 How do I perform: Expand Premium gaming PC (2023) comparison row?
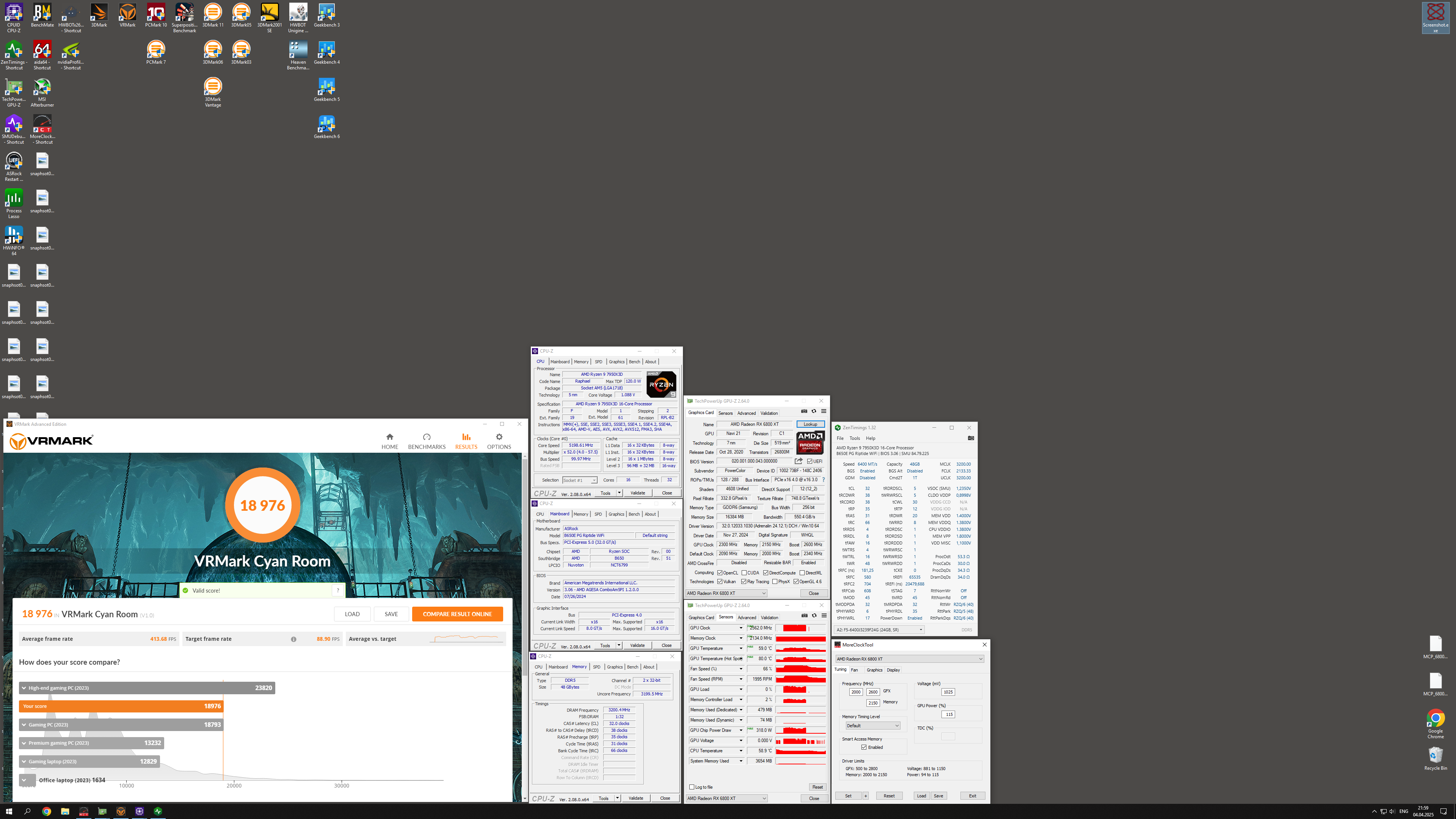click(91, 743)
